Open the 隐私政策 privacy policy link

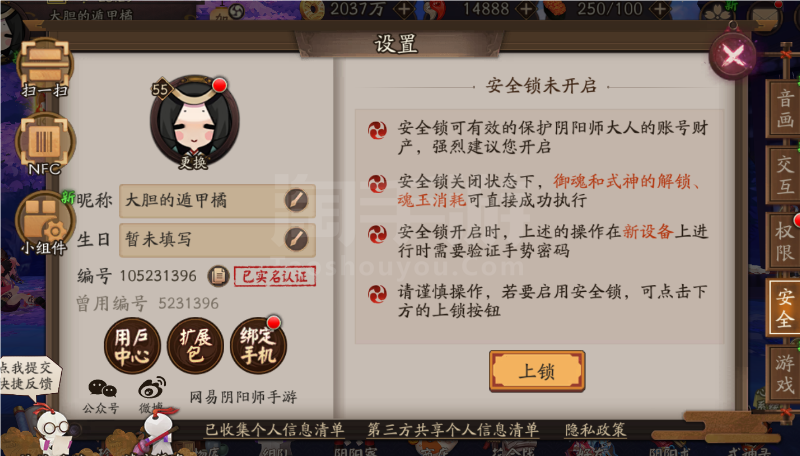tap(595, 430)
